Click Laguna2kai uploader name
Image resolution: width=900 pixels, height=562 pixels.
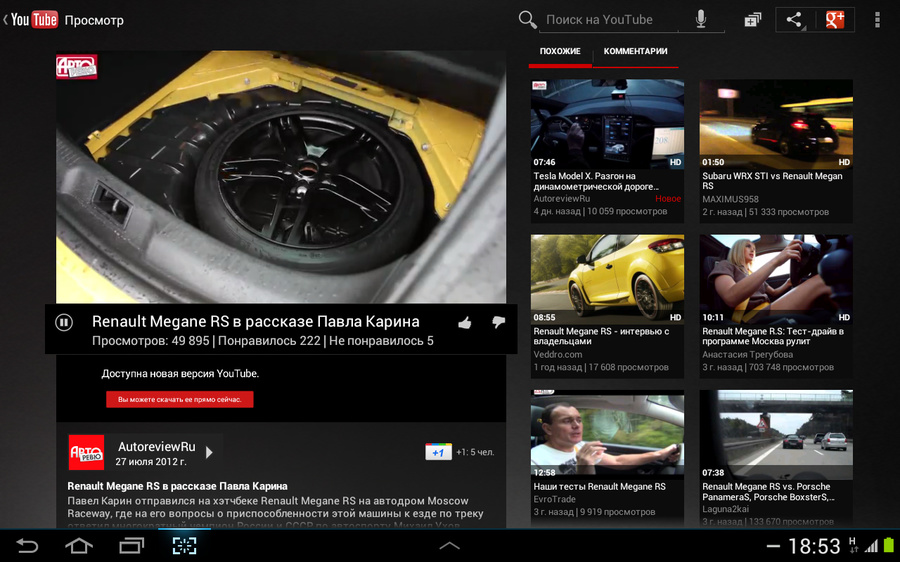click(726, 509)
